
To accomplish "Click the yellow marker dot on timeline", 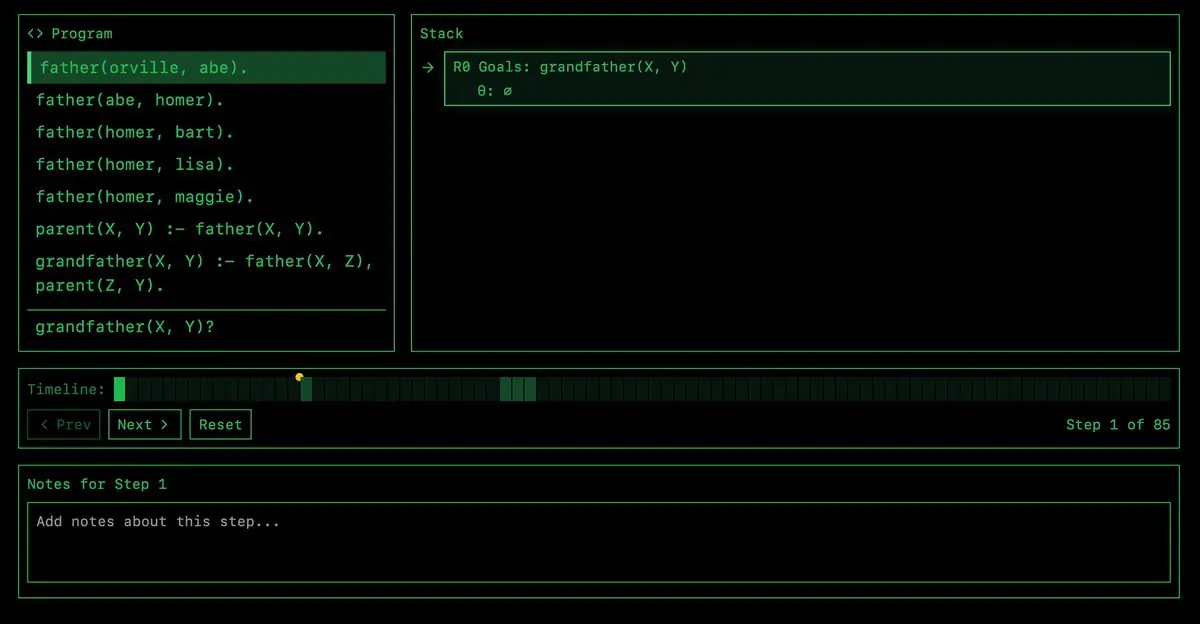I will [299, 377].
